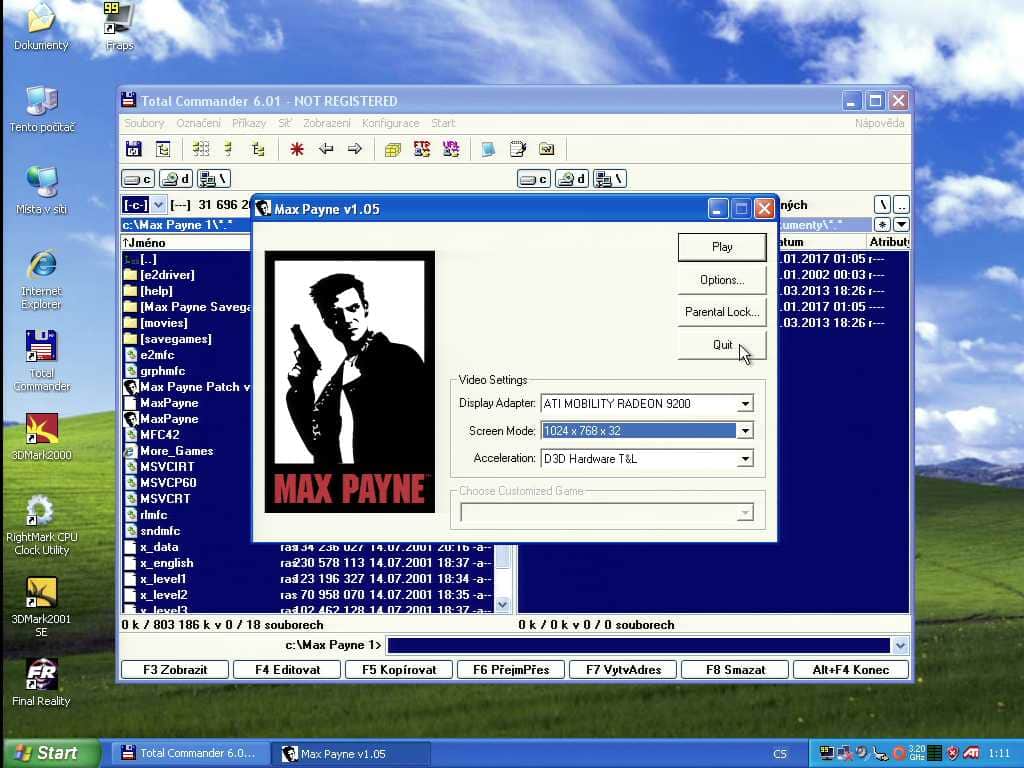Select the [movies] folder

pos(164,323)
